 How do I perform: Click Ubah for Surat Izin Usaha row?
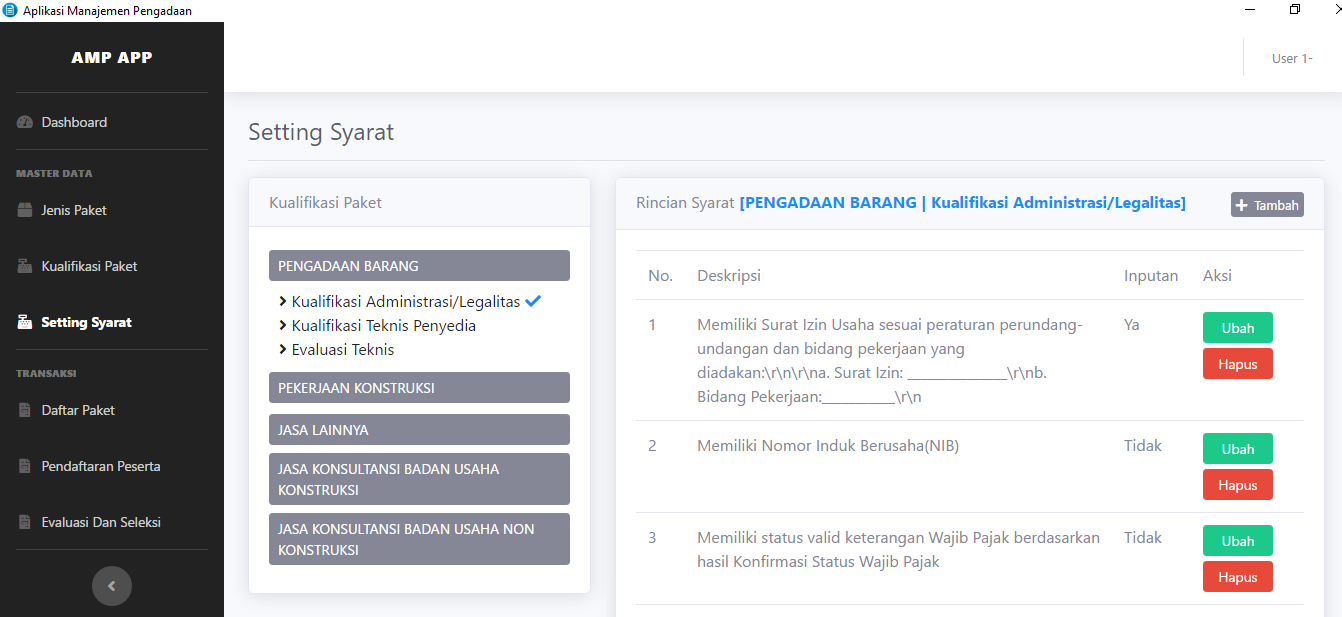pos(1237,328)
